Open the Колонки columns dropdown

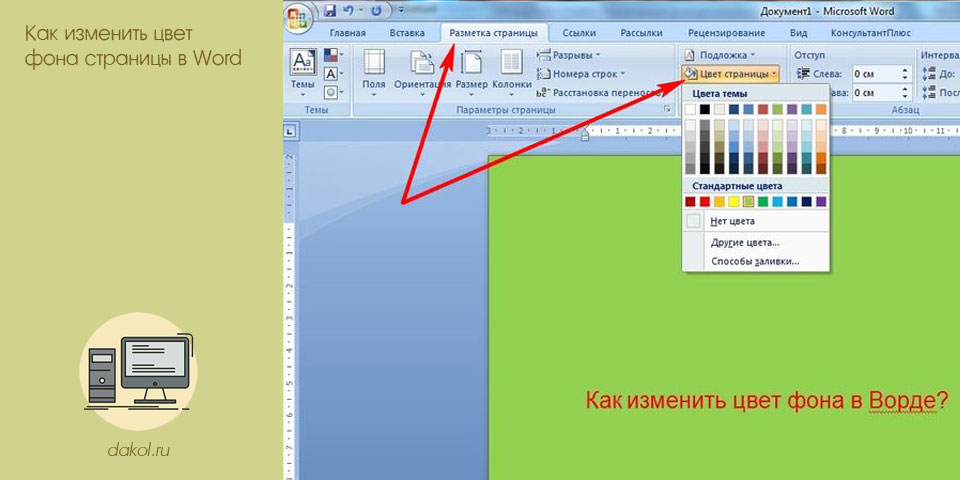pyautogui.click(x=511, y=72)
